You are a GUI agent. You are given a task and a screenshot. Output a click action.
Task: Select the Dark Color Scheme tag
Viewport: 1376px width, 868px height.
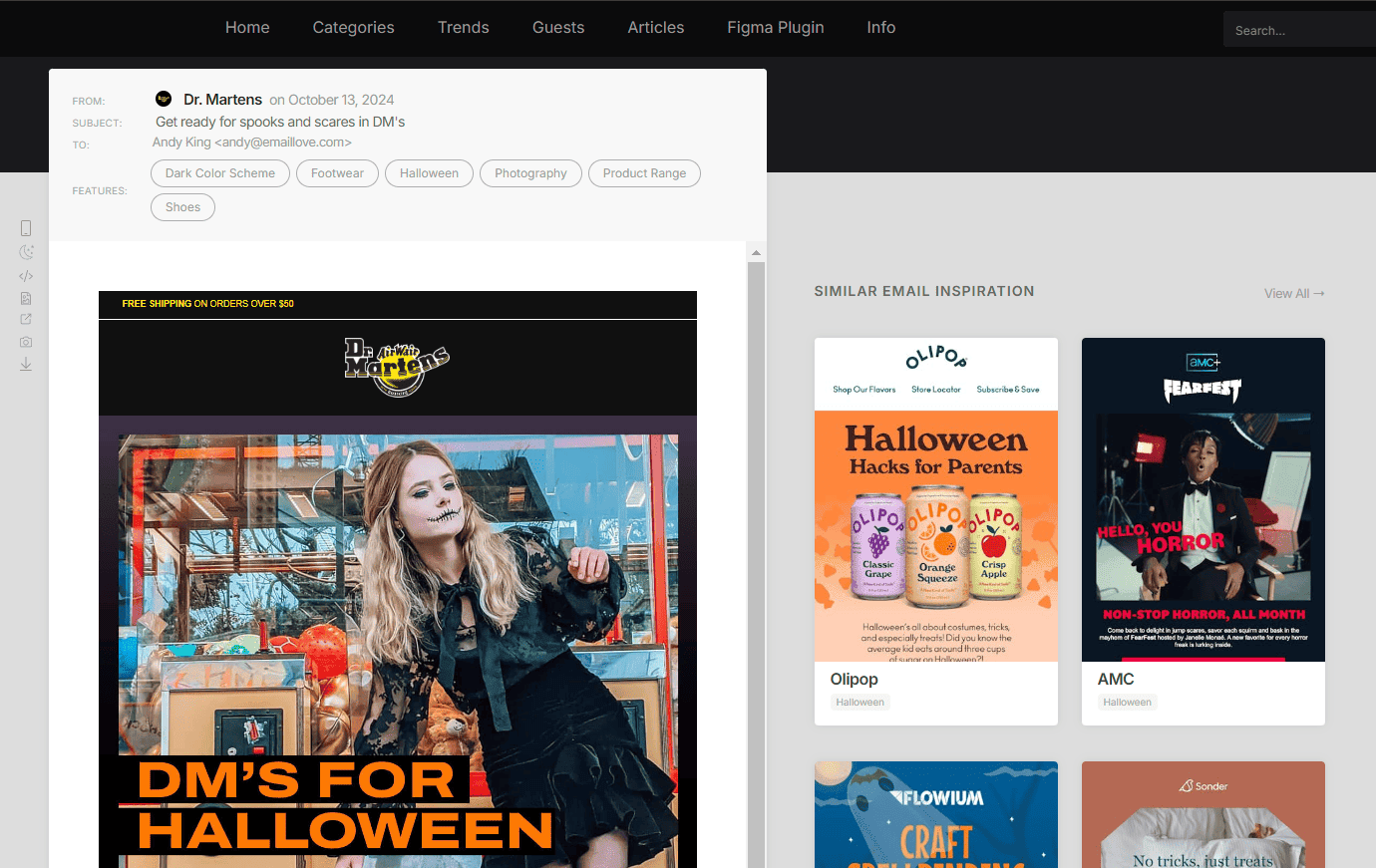219,172
